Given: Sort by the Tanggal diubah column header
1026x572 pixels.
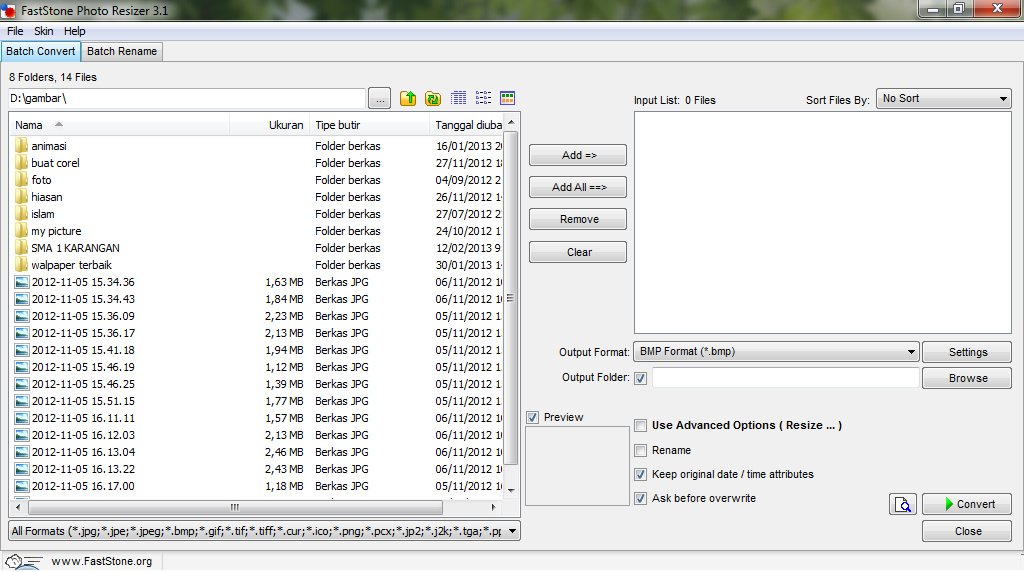Looking at the screenshot, I should tap(467, 125).
